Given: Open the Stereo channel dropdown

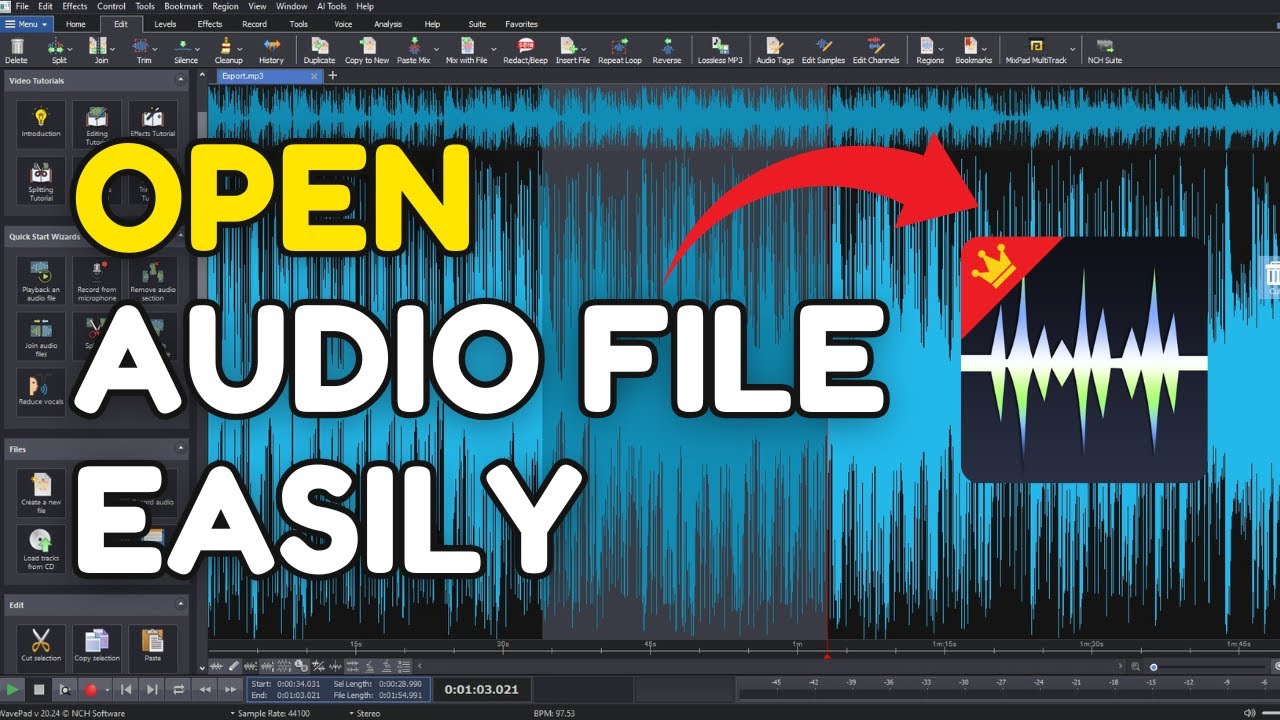Looking at the screenshot, I should click(365, 714).
